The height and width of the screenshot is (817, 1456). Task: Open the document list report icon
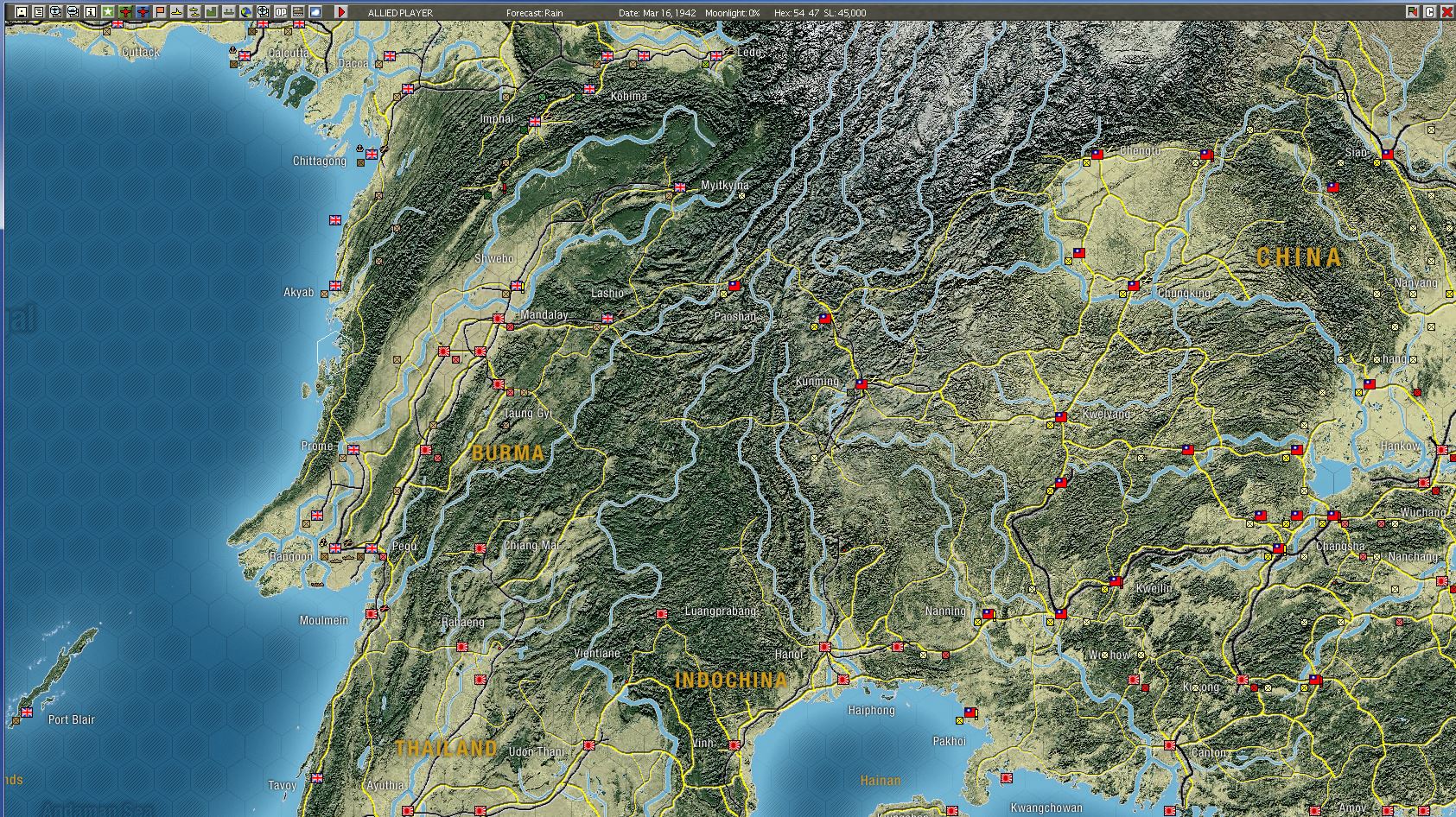[x=39, y=12]
